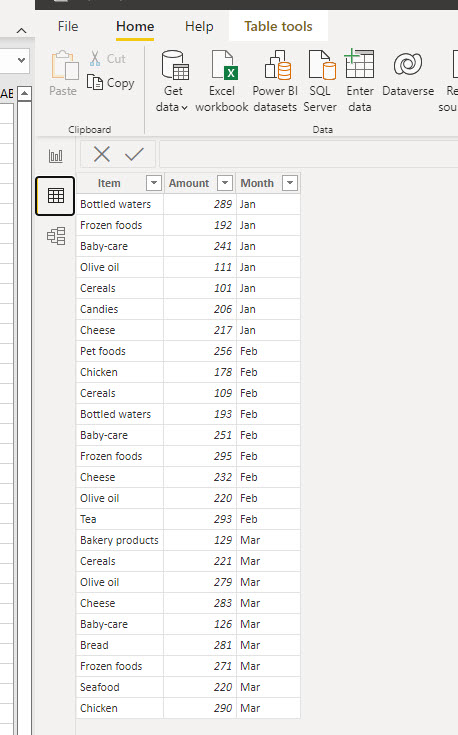Click amount 290 in Chicken Mar row

coord(223,708)
